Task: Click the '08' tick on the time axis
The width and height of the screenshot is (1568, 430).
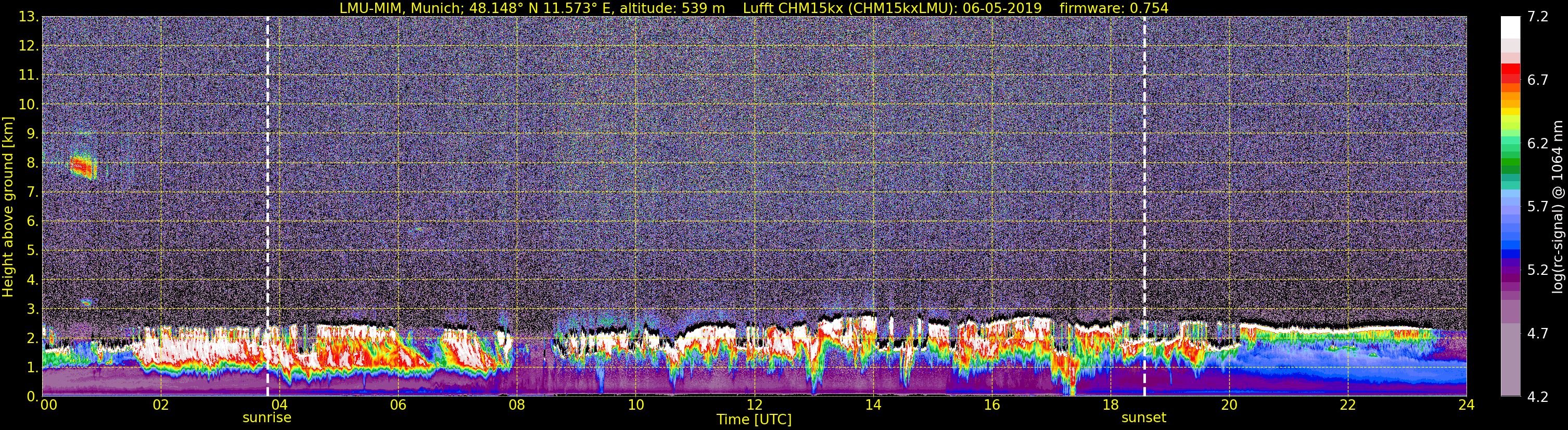Action: tap(517, 405)
